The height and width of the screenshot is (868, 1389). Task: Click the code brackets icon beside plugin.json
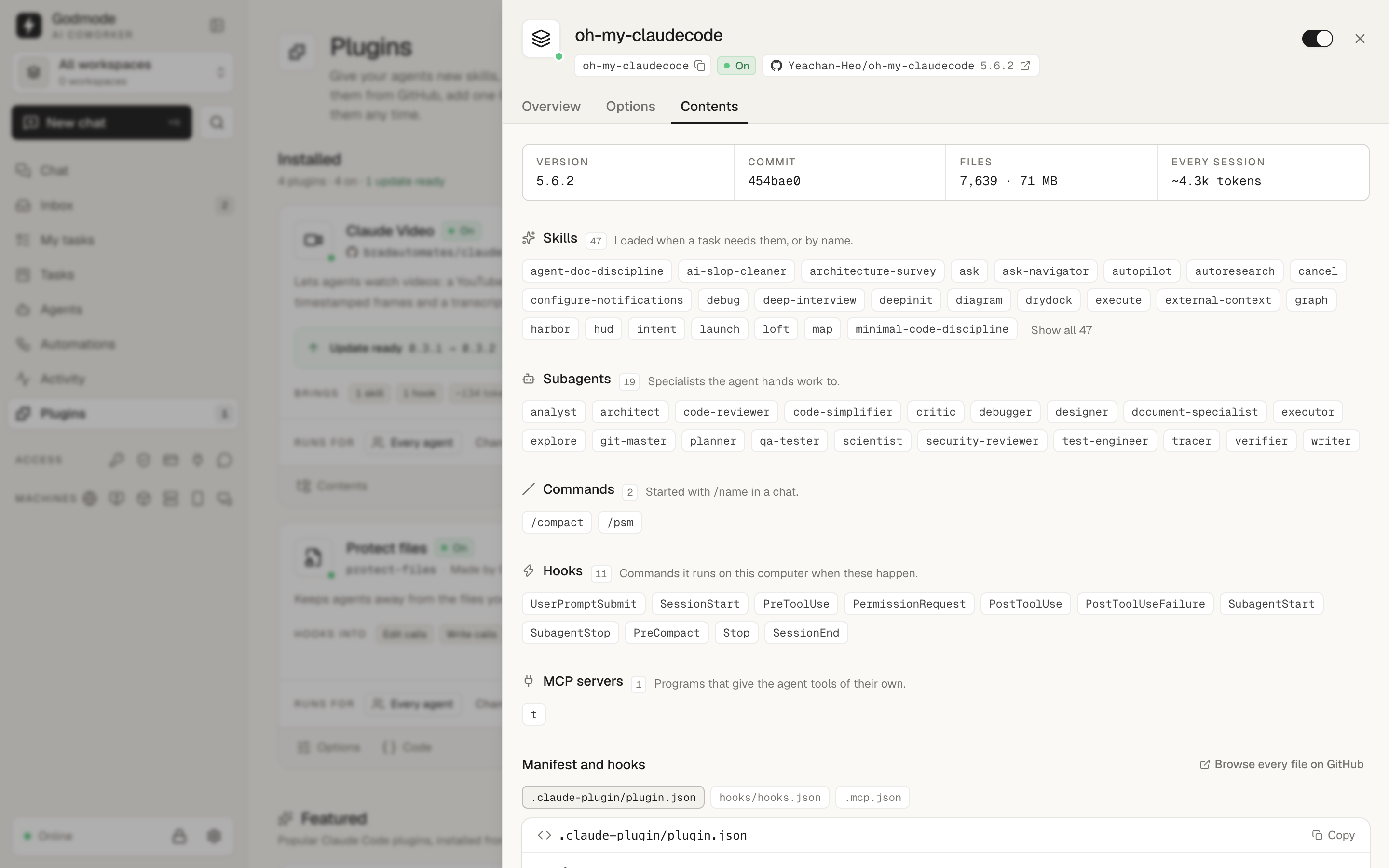coord(544,835)
